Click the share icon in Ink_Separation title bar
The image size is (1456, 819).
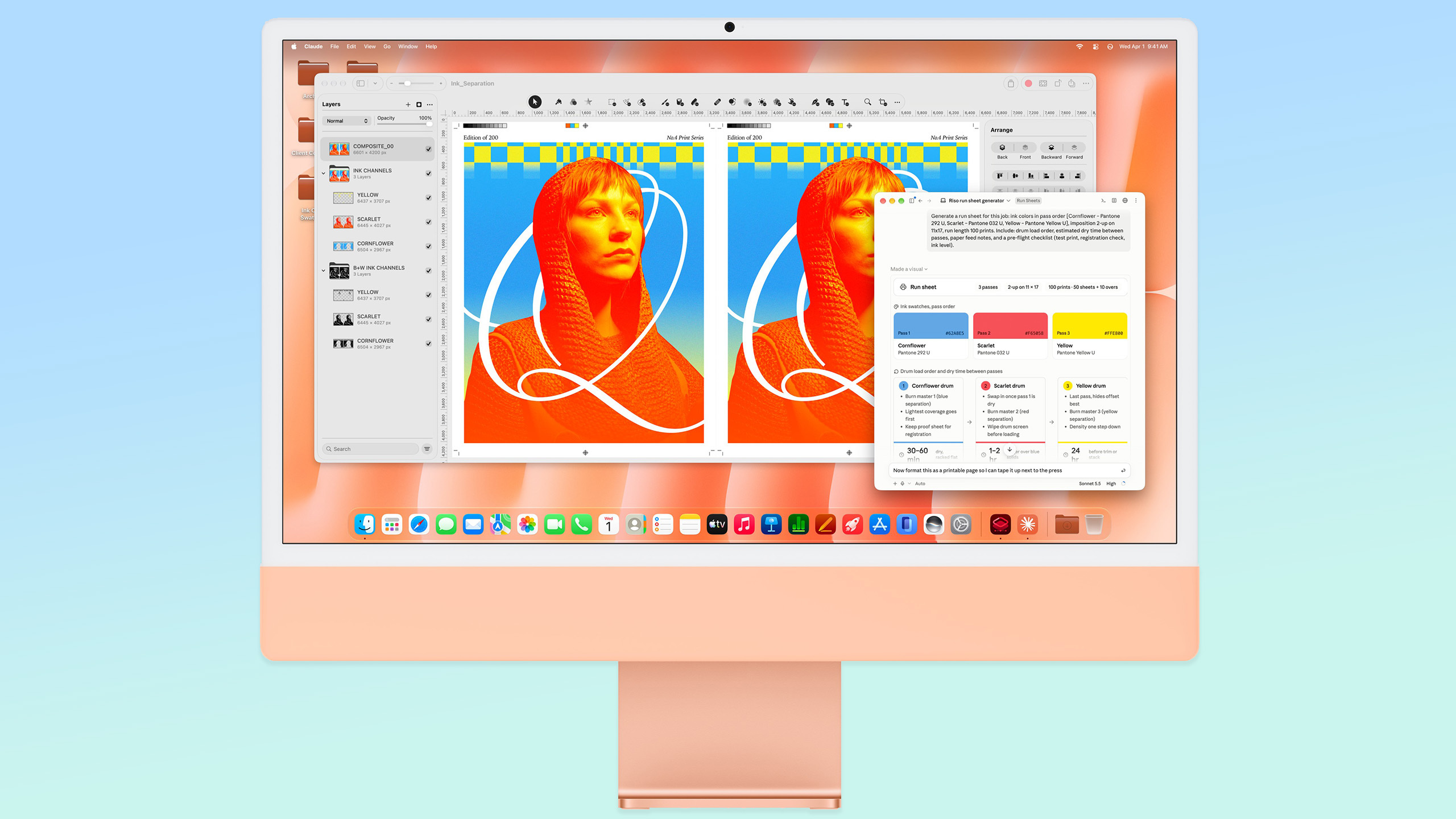click(x=1072, y=84)
